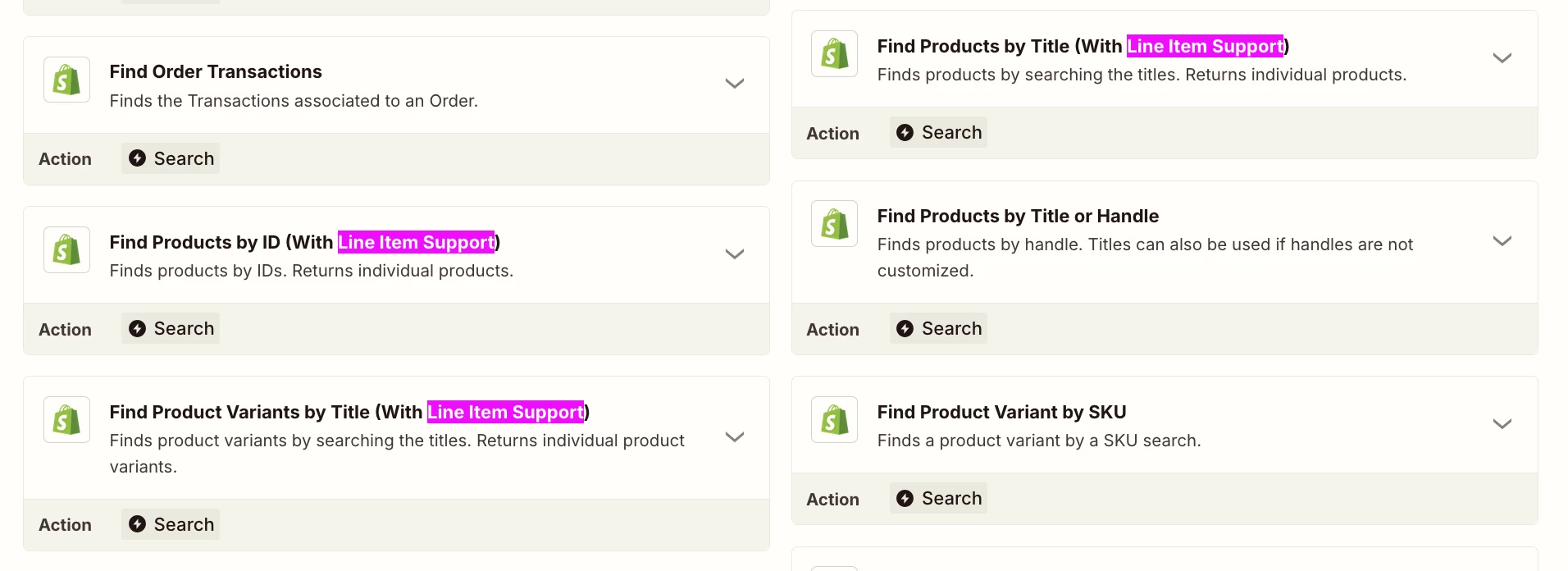Screen dimensions: 1568x571
Task: Expand Find Products by Title (With Line Item Support) chevron
Action: click(x=1502, y=58)
